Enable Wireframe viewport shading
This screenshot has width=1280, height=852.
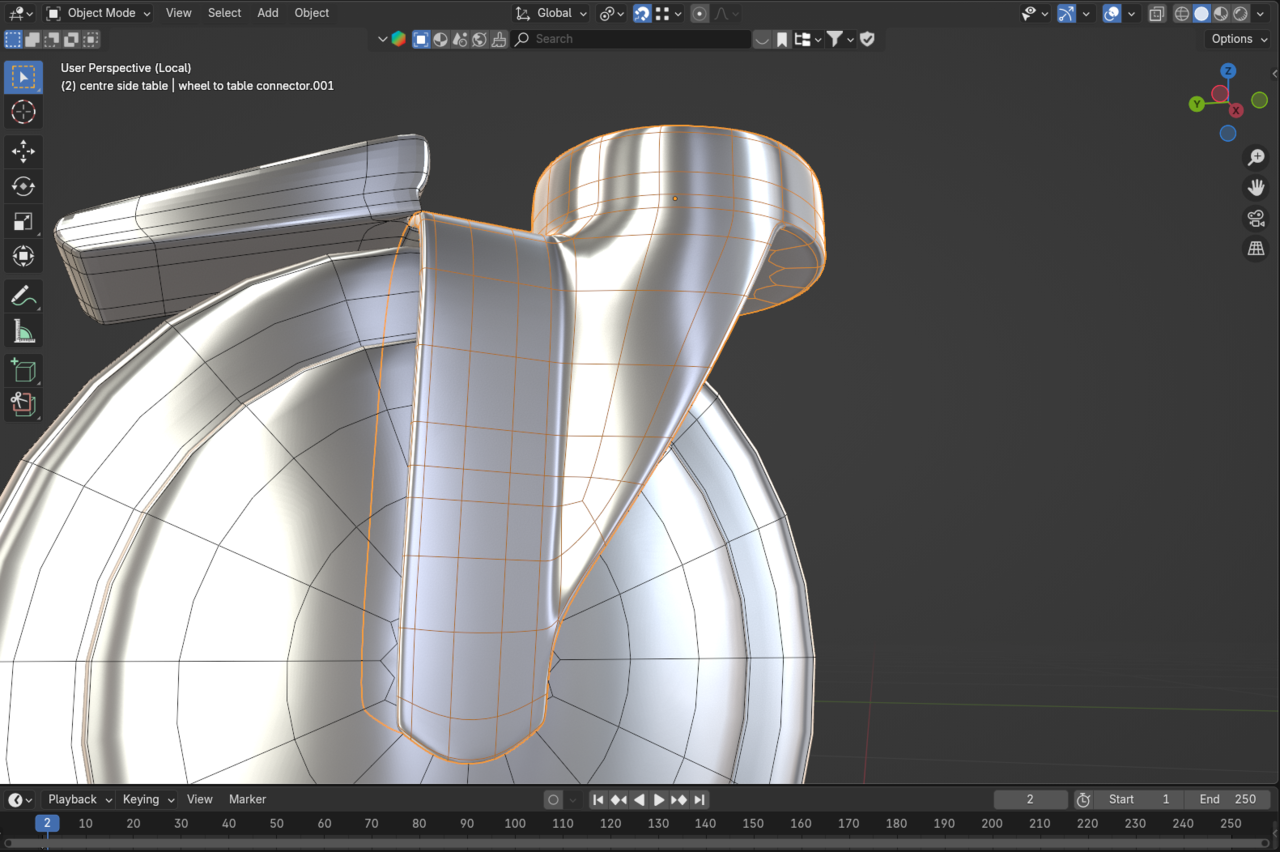tap(1181, 13)
